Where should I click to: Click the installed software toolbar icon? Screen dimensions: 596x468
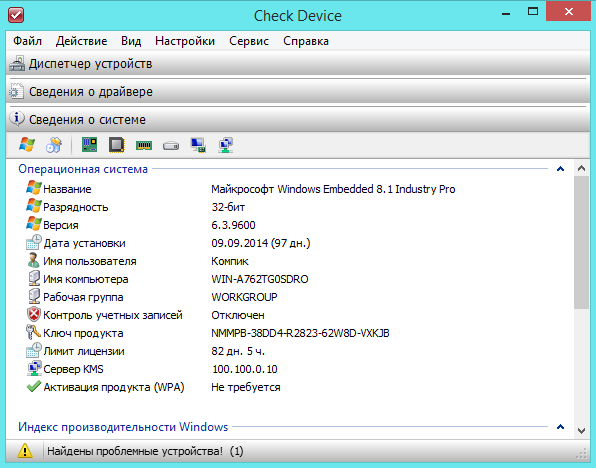coord(54,145)
